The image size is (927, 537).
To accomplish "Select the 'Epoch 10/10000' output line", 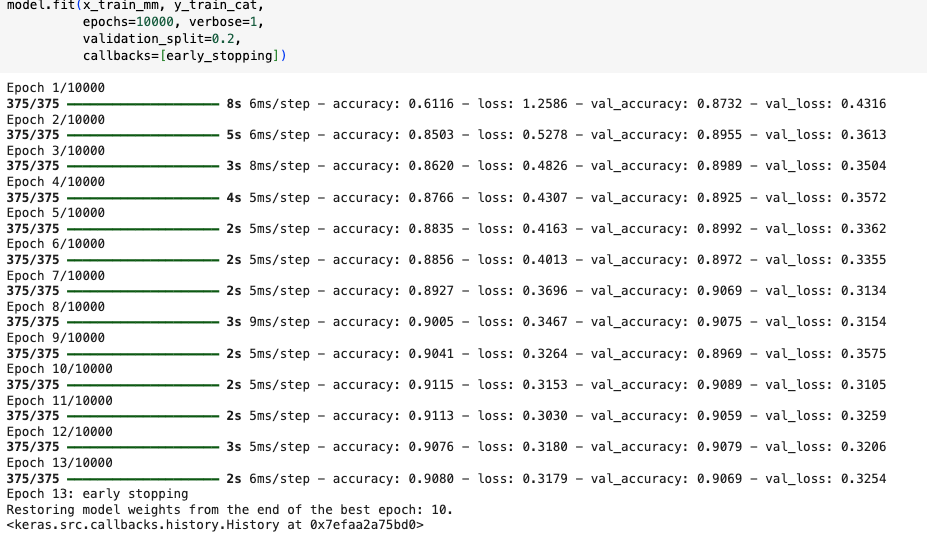I will 59,369.
